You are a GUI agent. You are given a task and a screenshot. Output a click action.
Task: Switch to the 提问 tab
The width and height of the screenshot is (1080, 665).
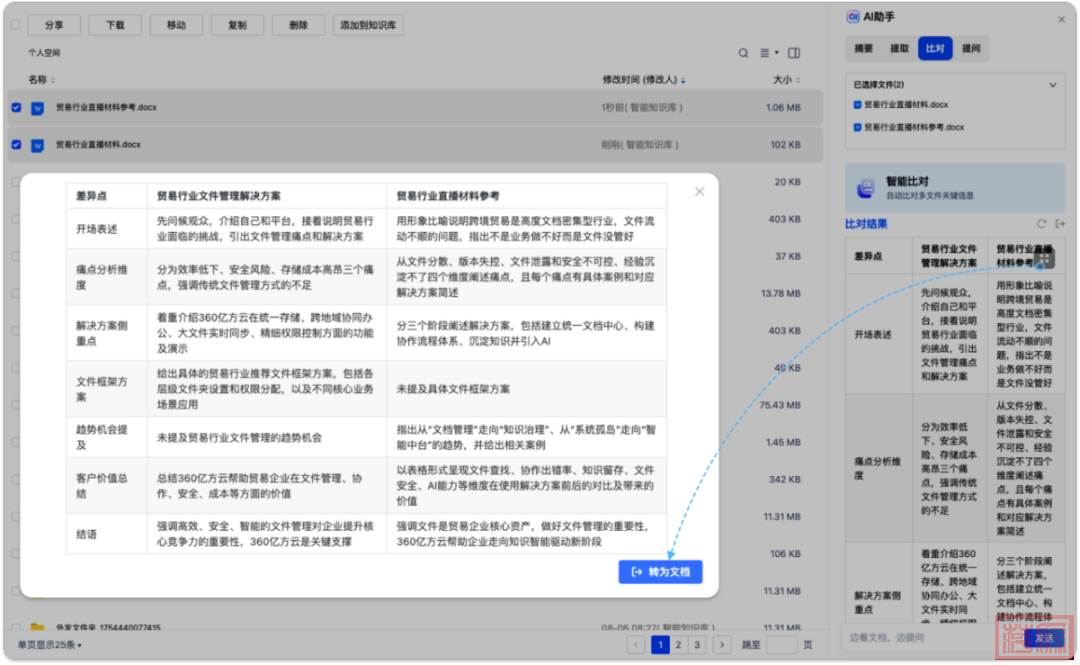tap(970, 48)
